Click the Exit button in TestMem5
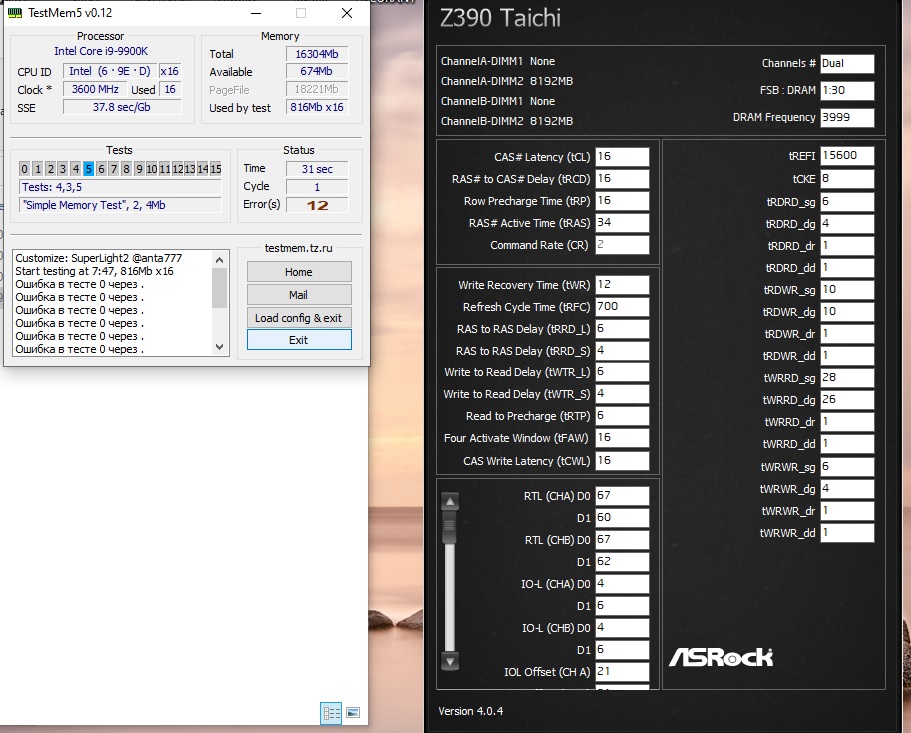This screenshot has width=911, height=733. point(299,340)
